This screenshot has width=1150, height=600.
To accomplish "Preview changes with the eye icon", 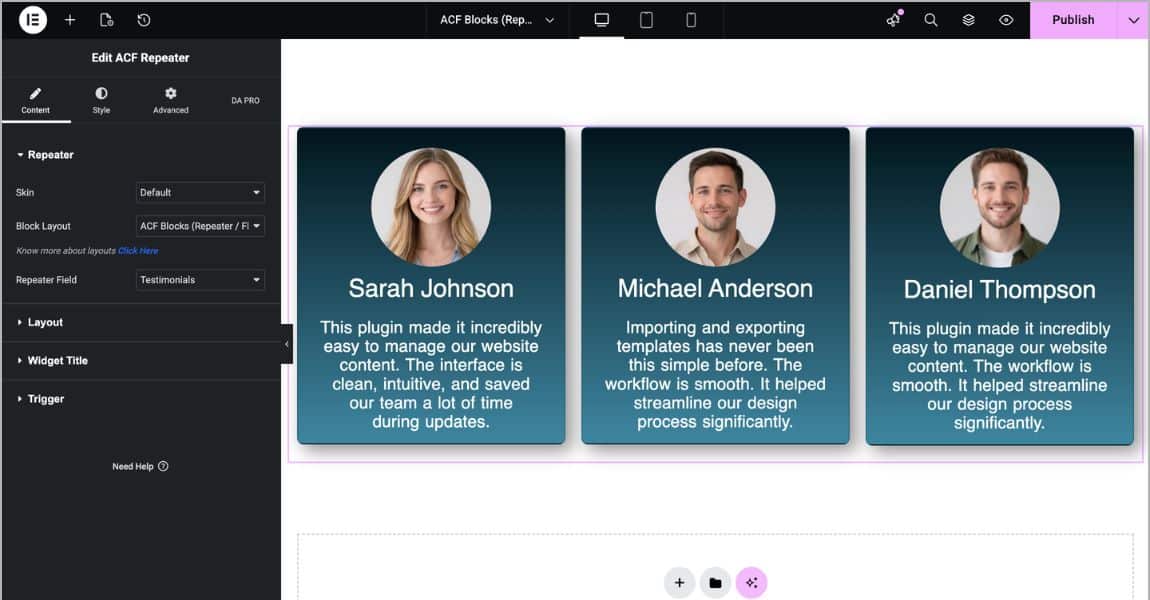I will tap(1006, 20).
